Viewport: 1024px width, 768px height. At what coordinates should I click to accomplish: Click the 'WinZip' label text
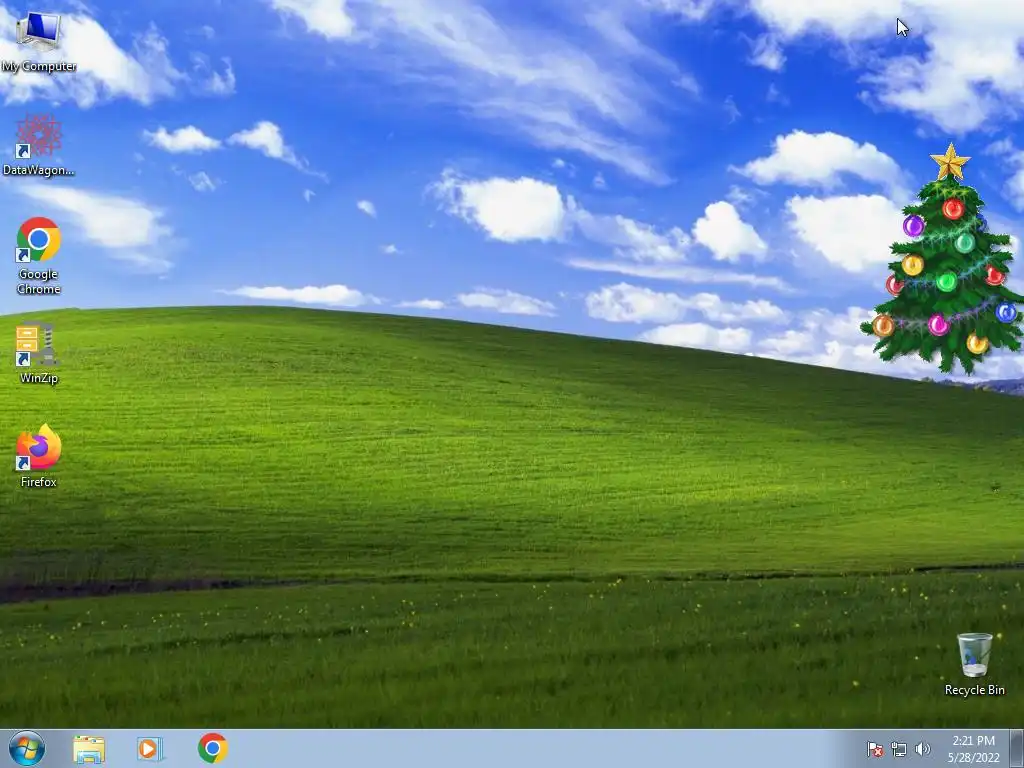tap(39, 378)
